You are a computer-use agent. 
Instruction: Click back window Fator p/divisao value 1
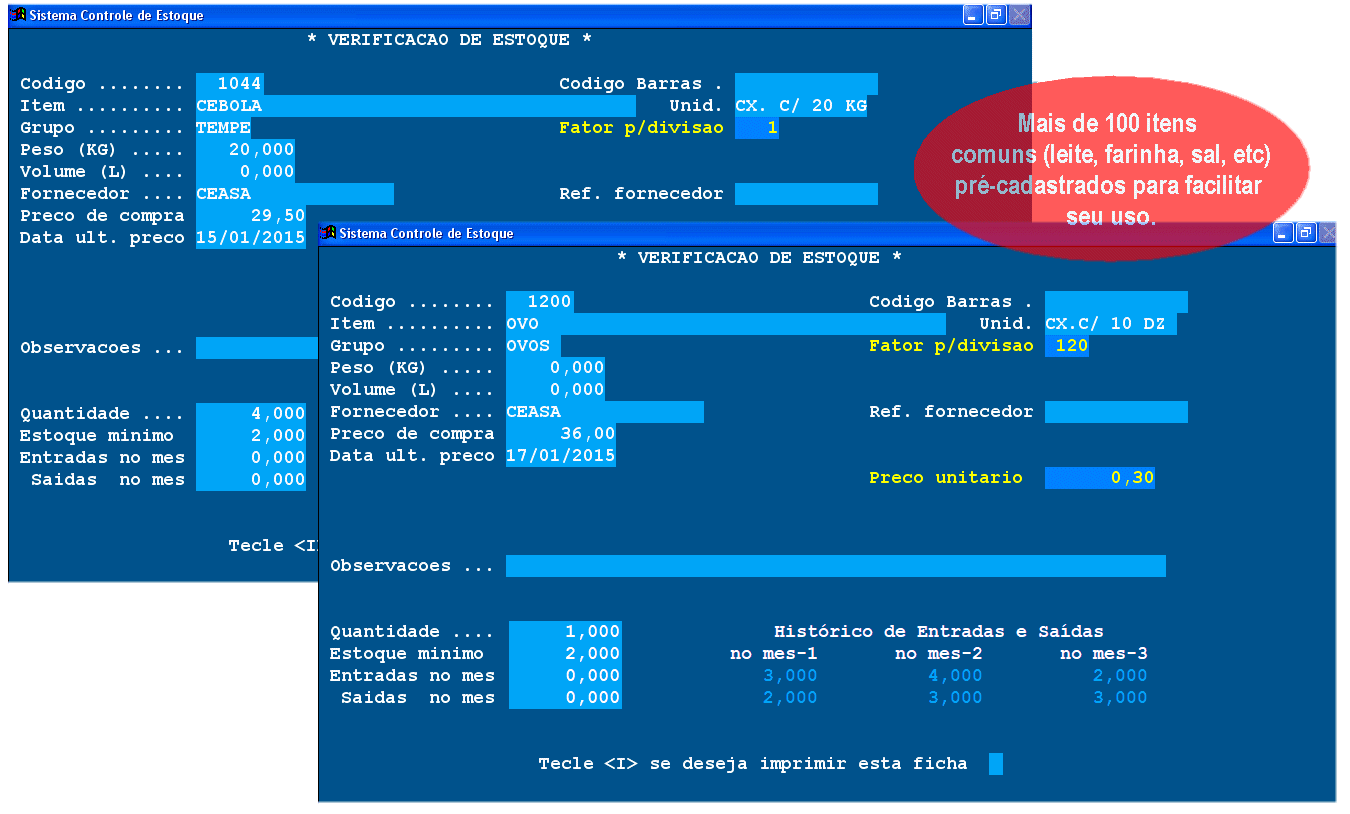coord(757,128)
